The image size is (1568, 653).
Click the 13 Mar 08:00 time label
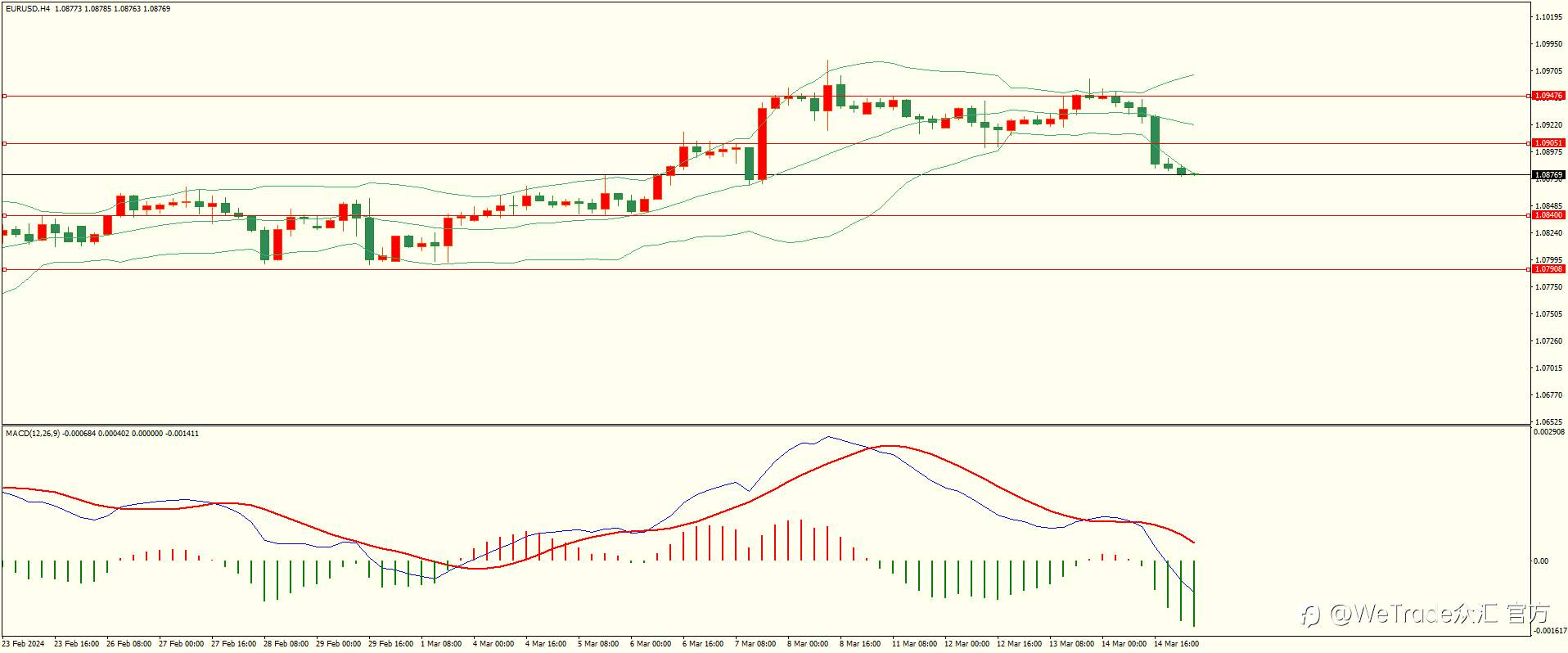pyautogui.click(x=1071, y=644)
